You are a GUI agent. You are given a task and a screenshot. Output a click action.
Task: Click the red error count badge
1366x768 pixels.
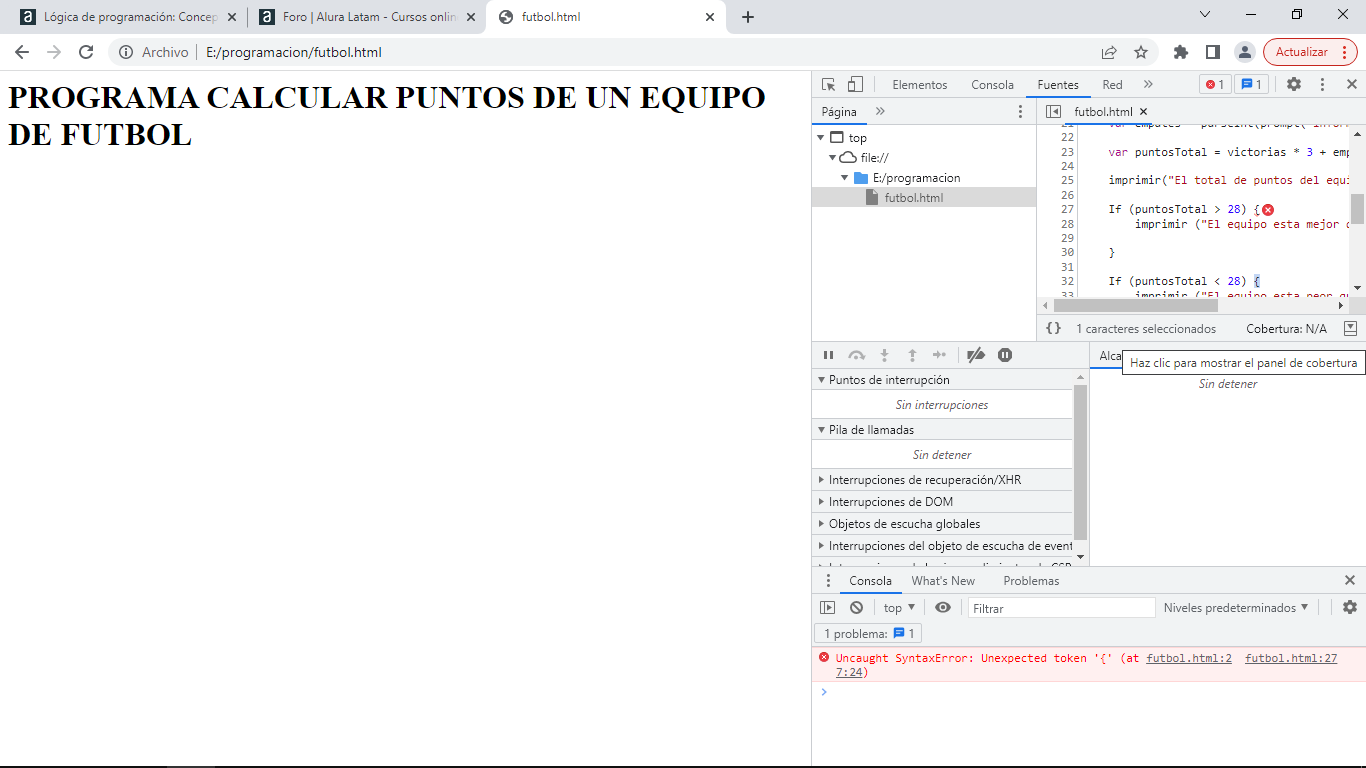tap(1215, 85)
